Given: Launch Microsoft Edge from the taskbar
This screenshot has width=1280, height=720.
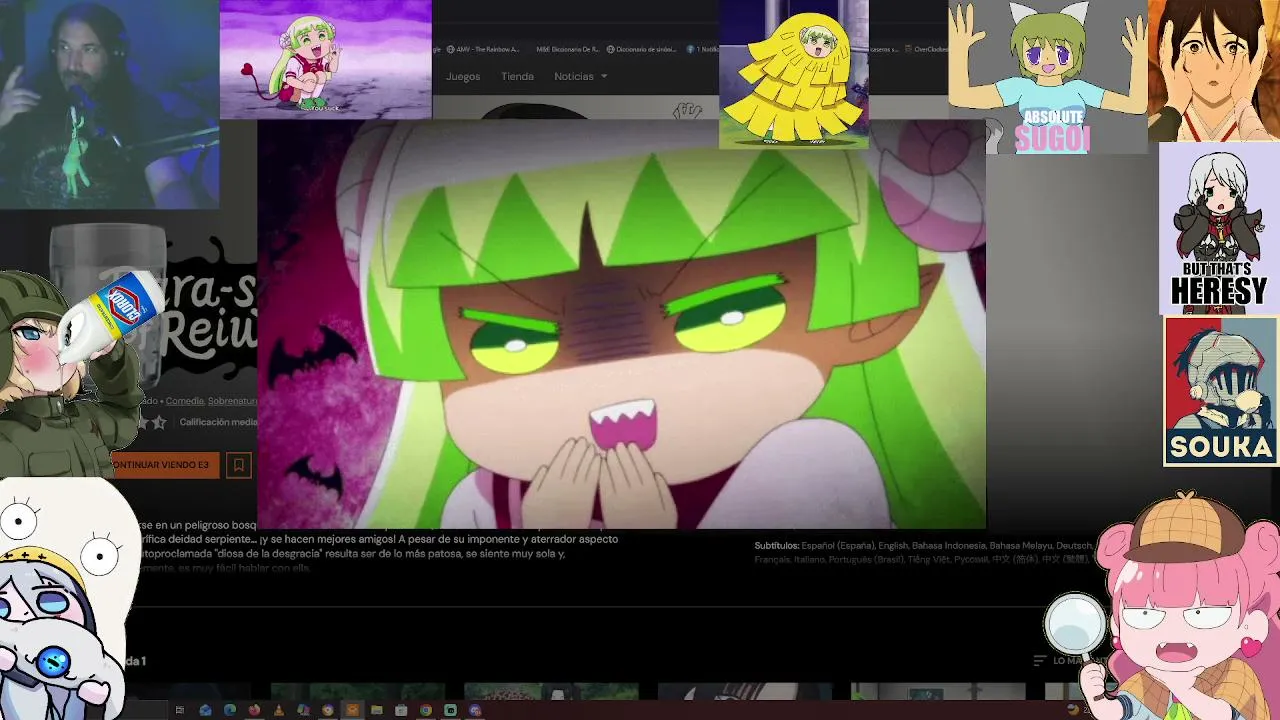Looking at the screenshot, I should coord(230,710).
